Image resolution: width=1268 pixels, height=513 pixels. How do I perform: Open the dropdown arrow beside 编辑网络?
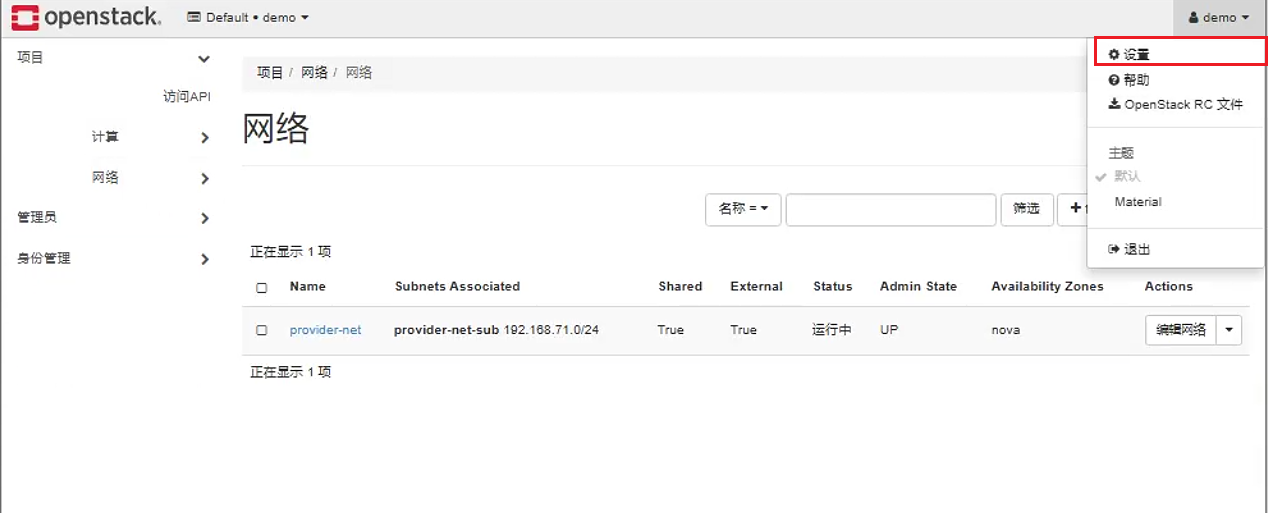click(x=1229, y=330)
